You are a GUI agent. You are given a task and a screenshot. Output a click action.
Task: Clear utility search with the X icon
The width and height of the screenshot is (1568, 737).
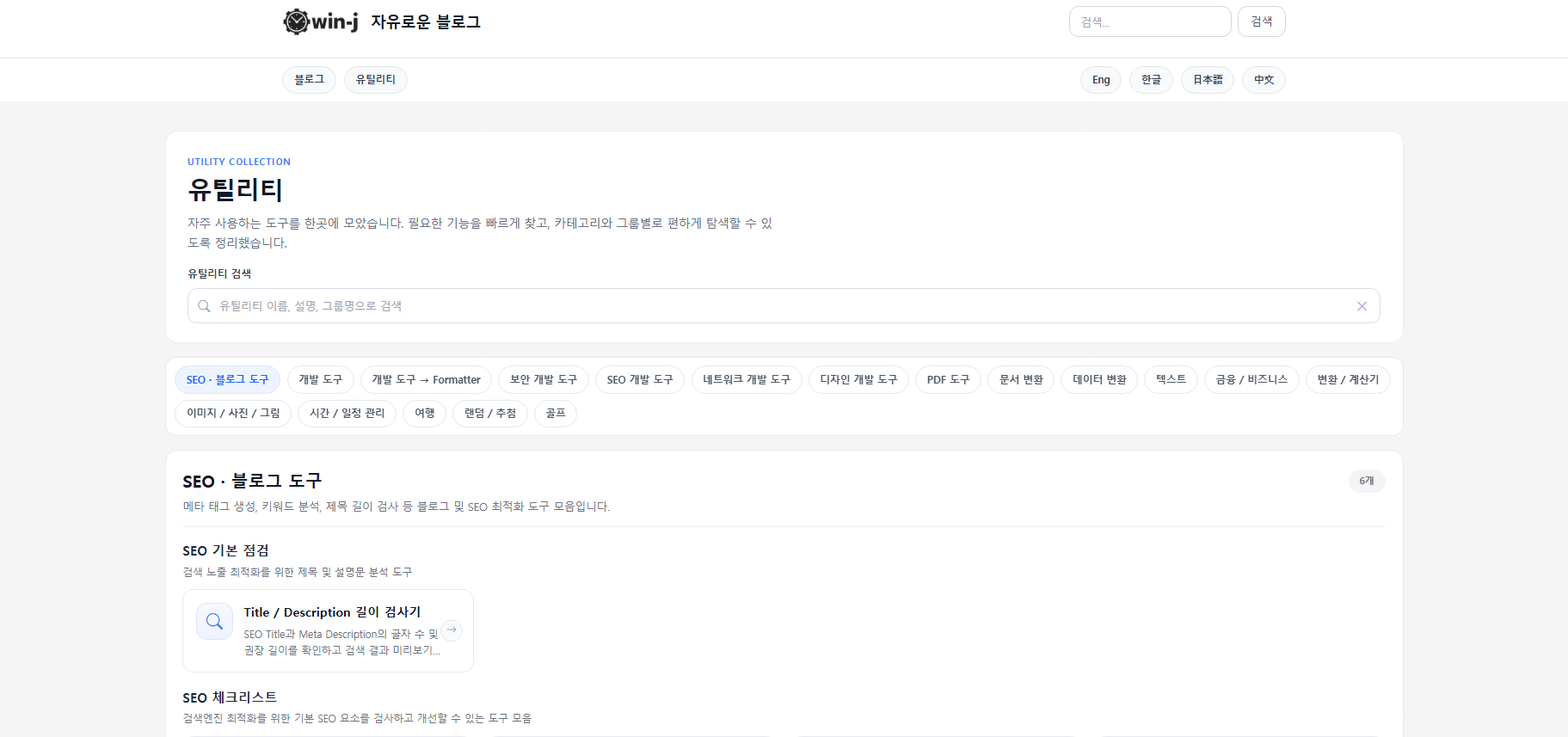pos(1362,306)
